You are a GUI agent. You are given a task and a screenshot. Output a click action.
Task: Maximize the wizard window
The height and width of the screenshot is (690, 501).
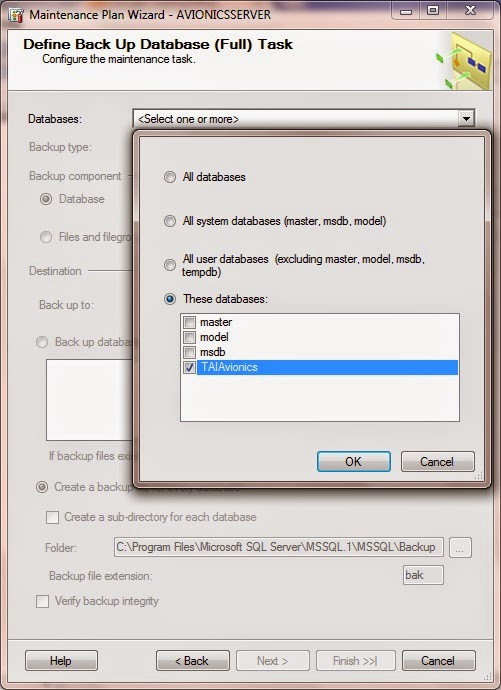(x=433, y=11)
